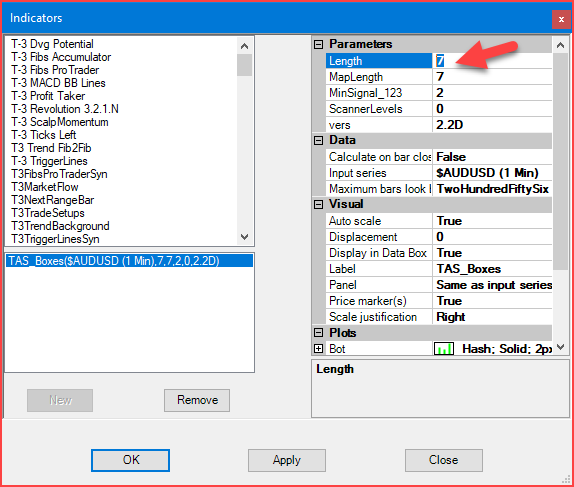This screenshot has height=487, width=574.
Task: Select T-3 Ticks Left indicator
Action: click(x=44, y=135)
